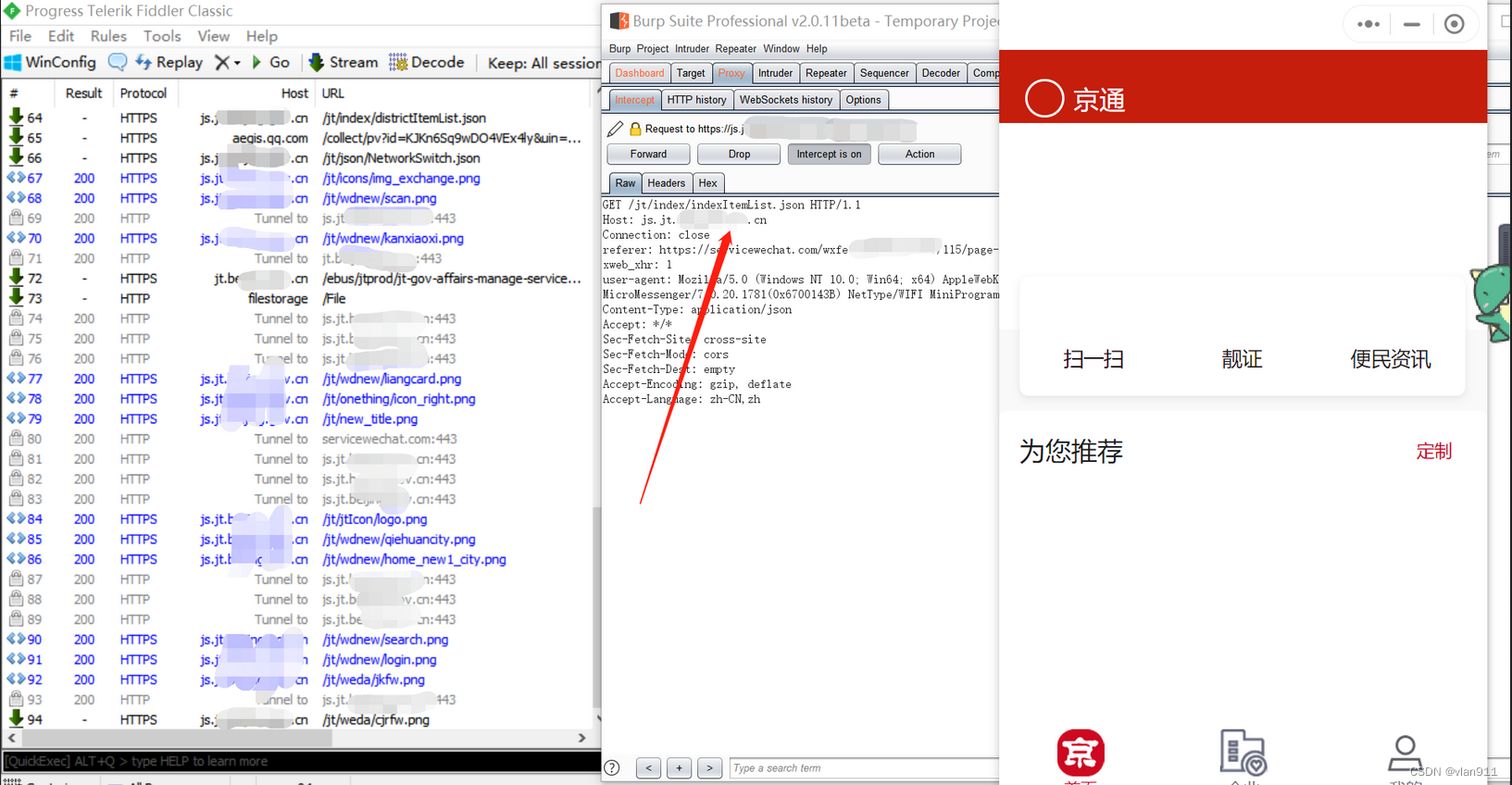Select session 64 districtItemList.json row
Screen dimensions: 1512x785
pos(296,118)
